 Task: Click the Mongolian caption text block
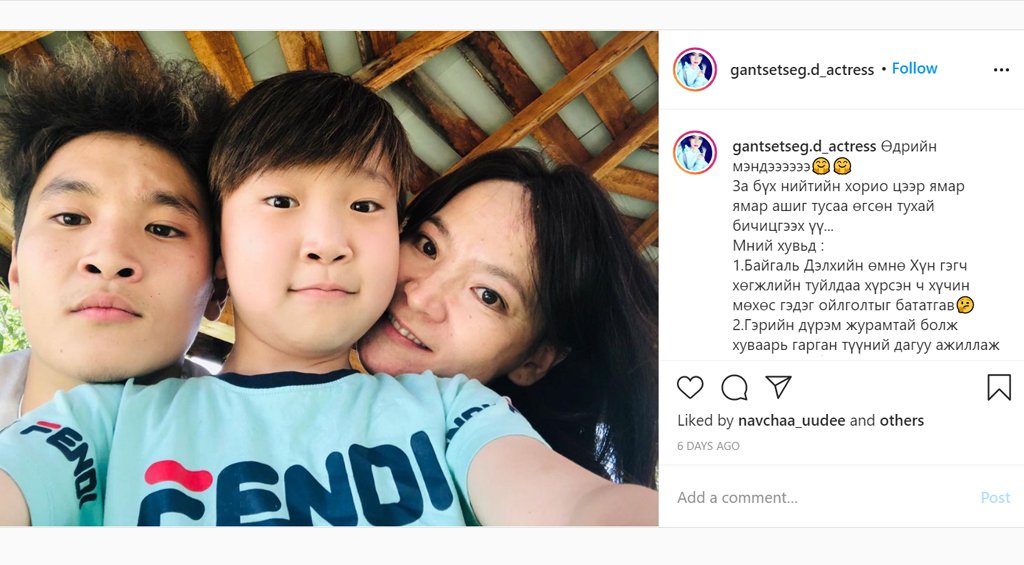866,246
